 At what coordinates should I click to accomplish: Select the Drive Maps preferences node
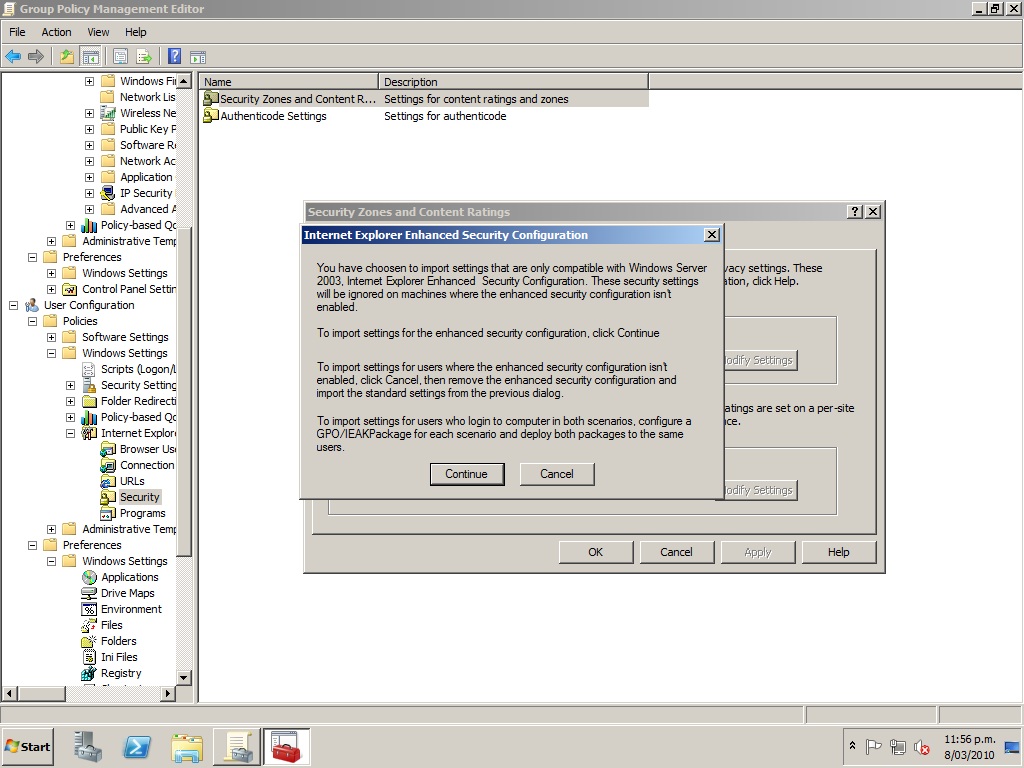tap(127, 593)
